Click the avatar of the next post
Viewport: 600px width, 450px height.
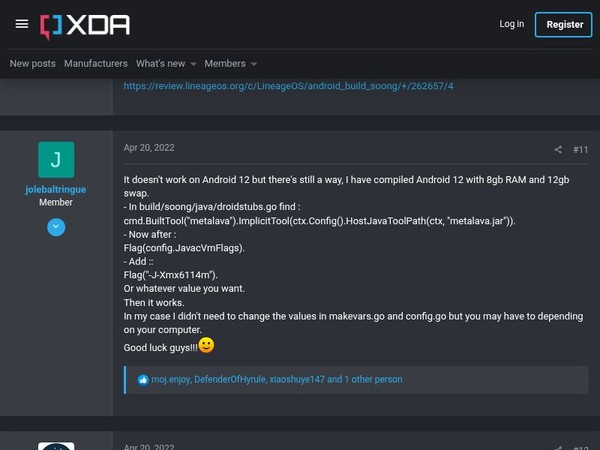[x=56, y=446]
